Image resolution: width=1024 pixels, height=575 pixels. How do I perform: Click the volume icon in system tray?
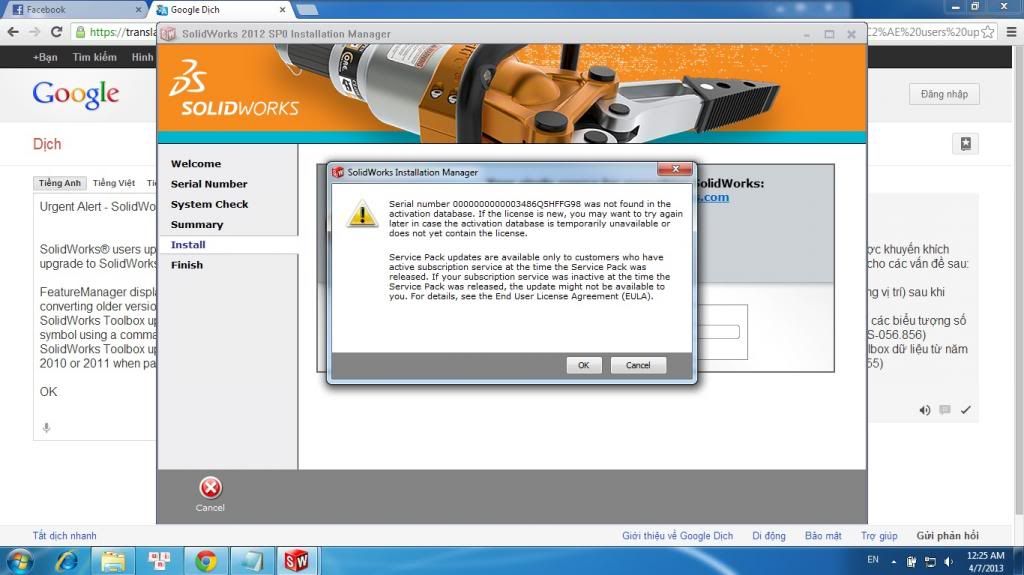coord(948,561)
